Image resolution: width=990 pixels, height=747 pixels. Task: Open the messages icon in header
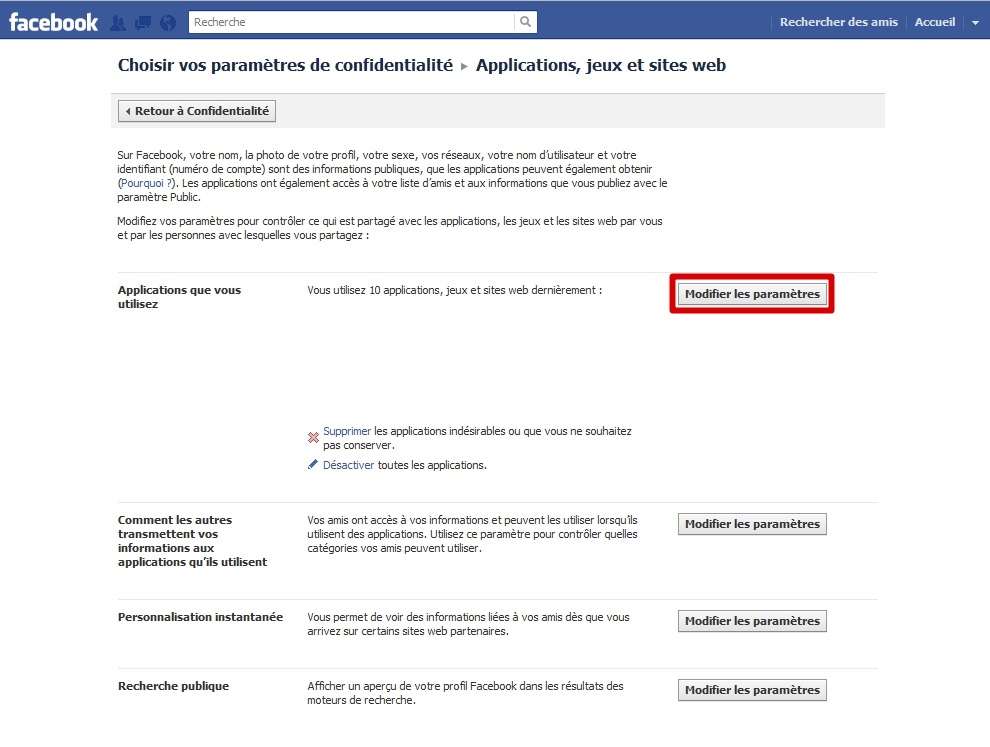pos(143,23)
